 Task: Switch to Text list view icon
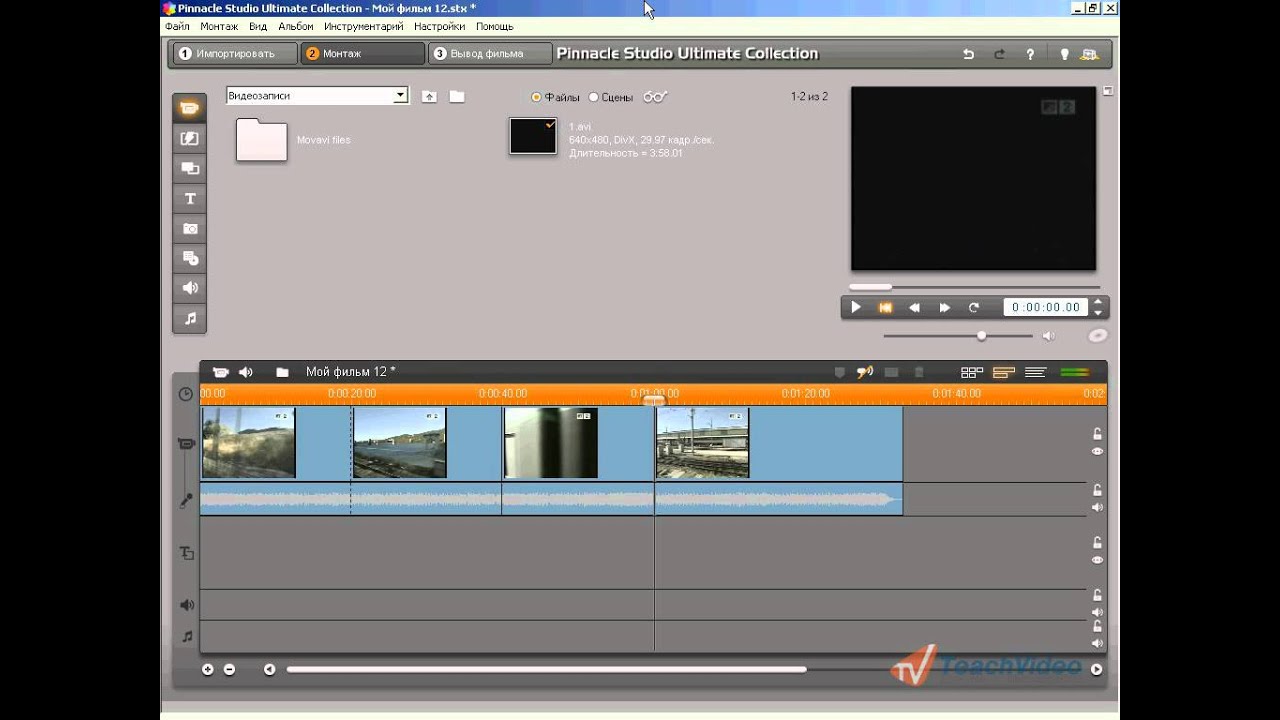[1036, 372]
